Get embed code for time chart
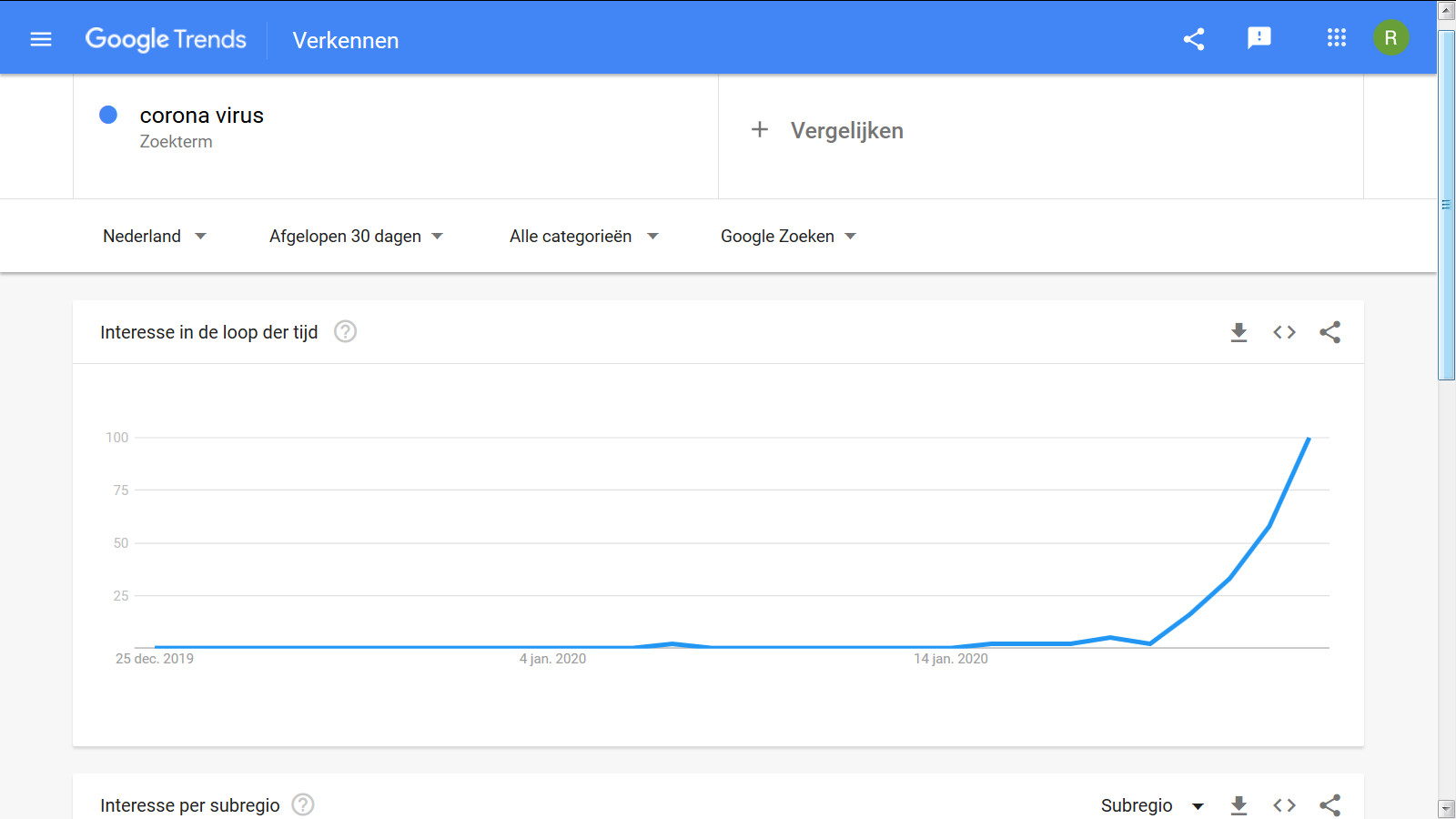 [1284, 332]
